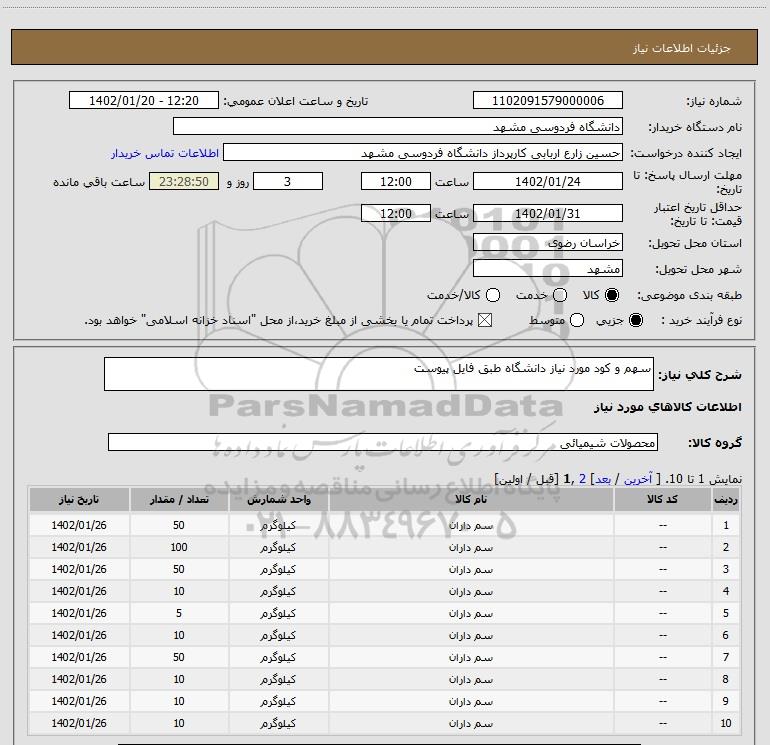770x745 pixels.
Task: Toggle the اسناد خزانه اسلامی payment checkbox
Action: [x=485, y=320]
